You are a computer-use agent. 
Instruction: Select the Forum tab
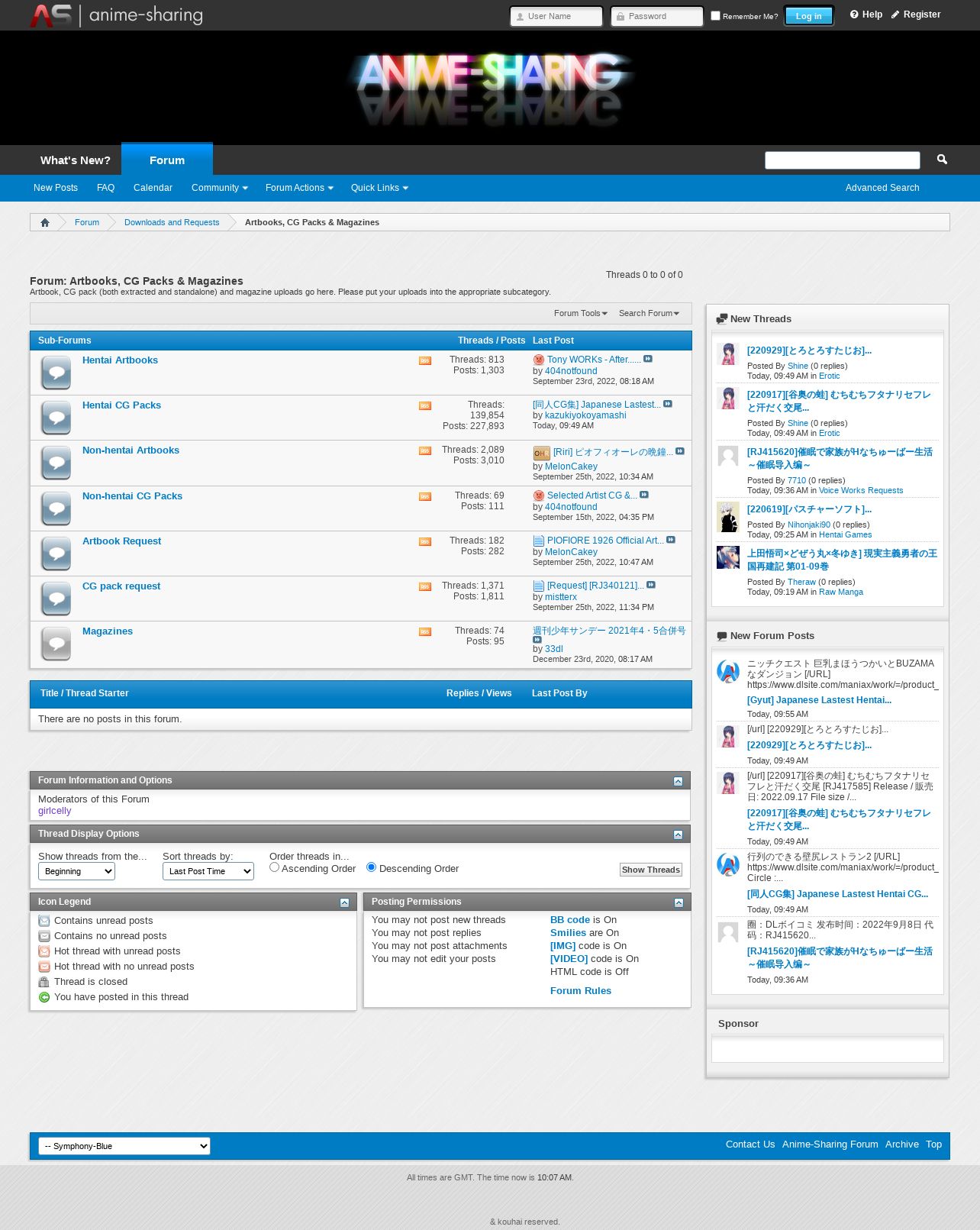pyautogui.click(x=167, y=160)
